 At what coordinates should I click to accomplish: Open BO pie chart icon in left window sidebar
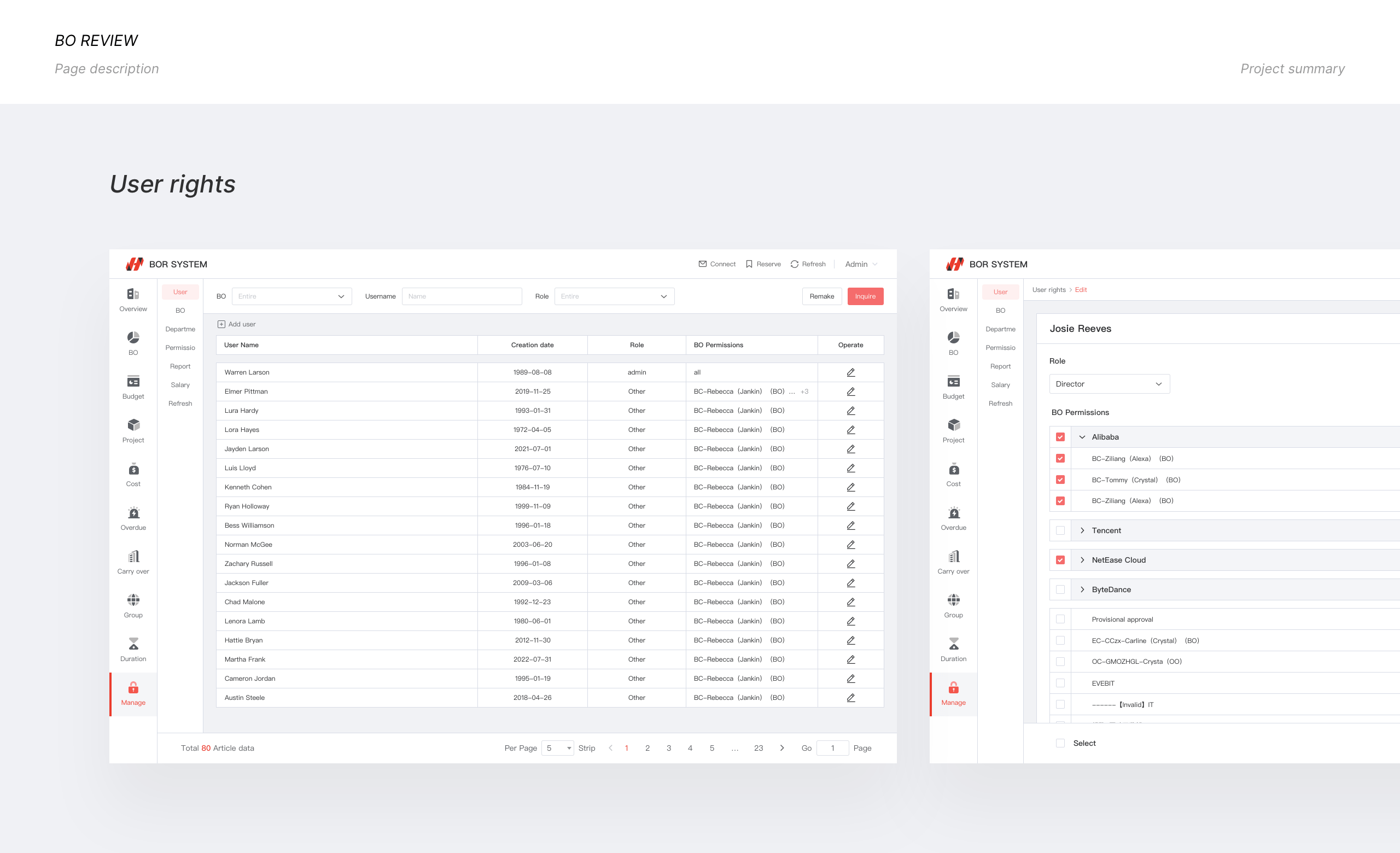pyautogui.click(x=133, y=338)
